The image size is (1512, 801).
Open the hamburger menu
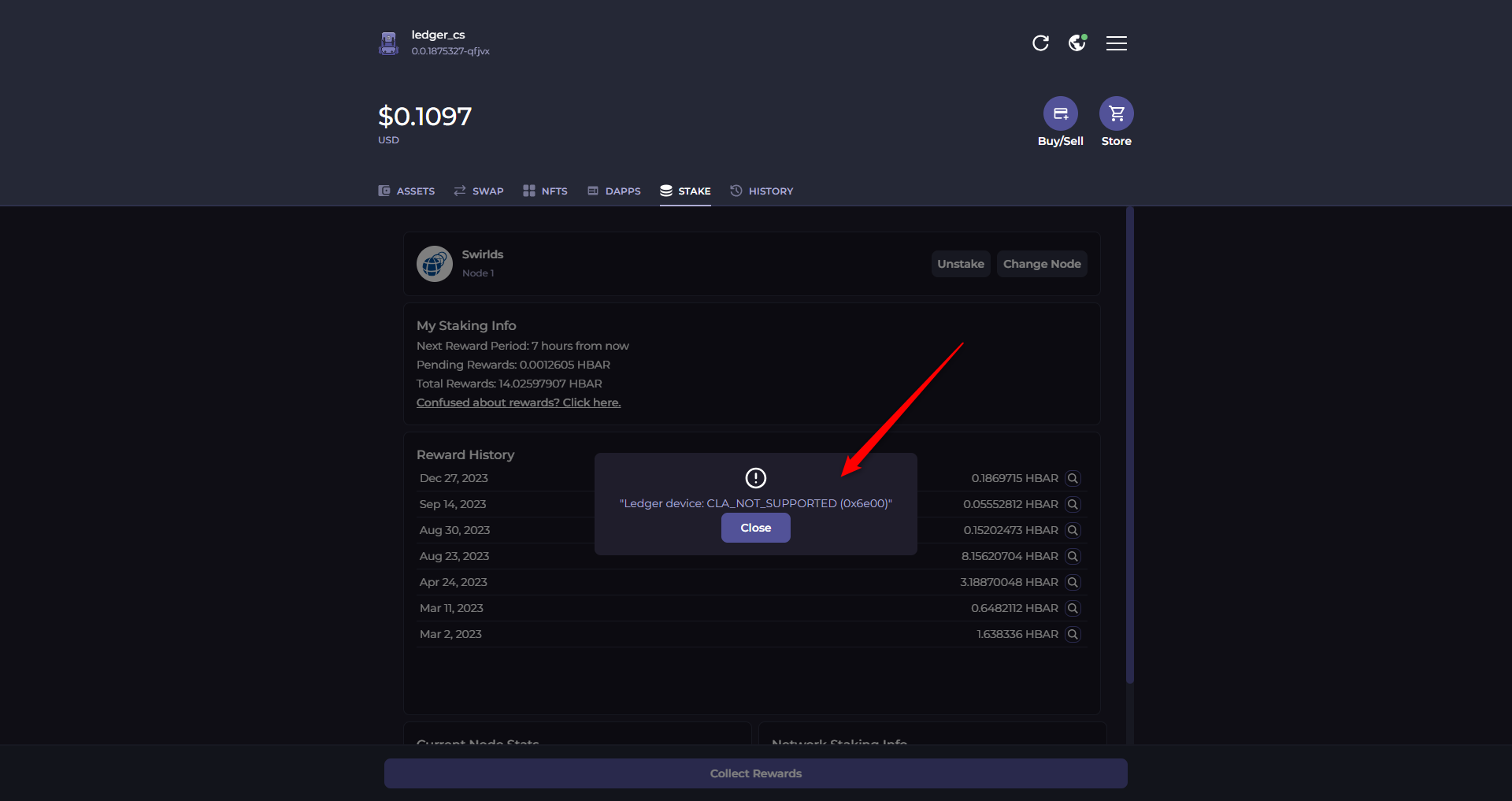[1116, 43]
